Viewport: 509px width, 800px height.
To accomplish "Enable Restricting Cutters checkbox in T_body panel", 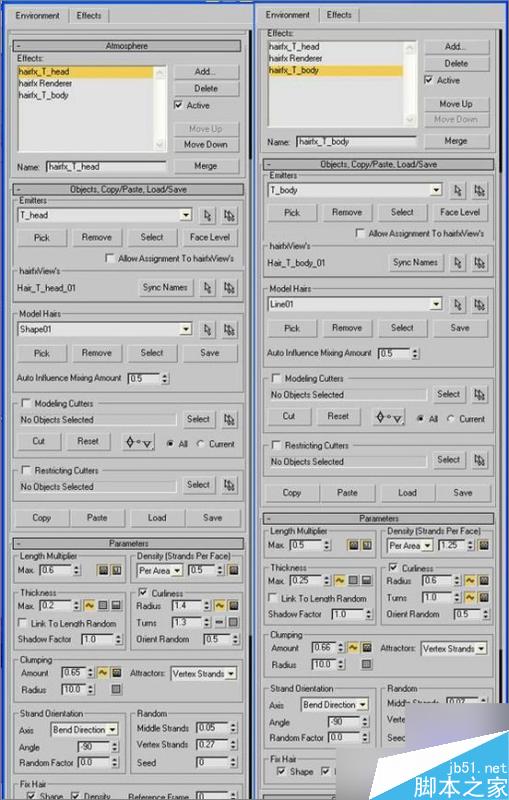I will pyautogui.click(x=276, y=445).
